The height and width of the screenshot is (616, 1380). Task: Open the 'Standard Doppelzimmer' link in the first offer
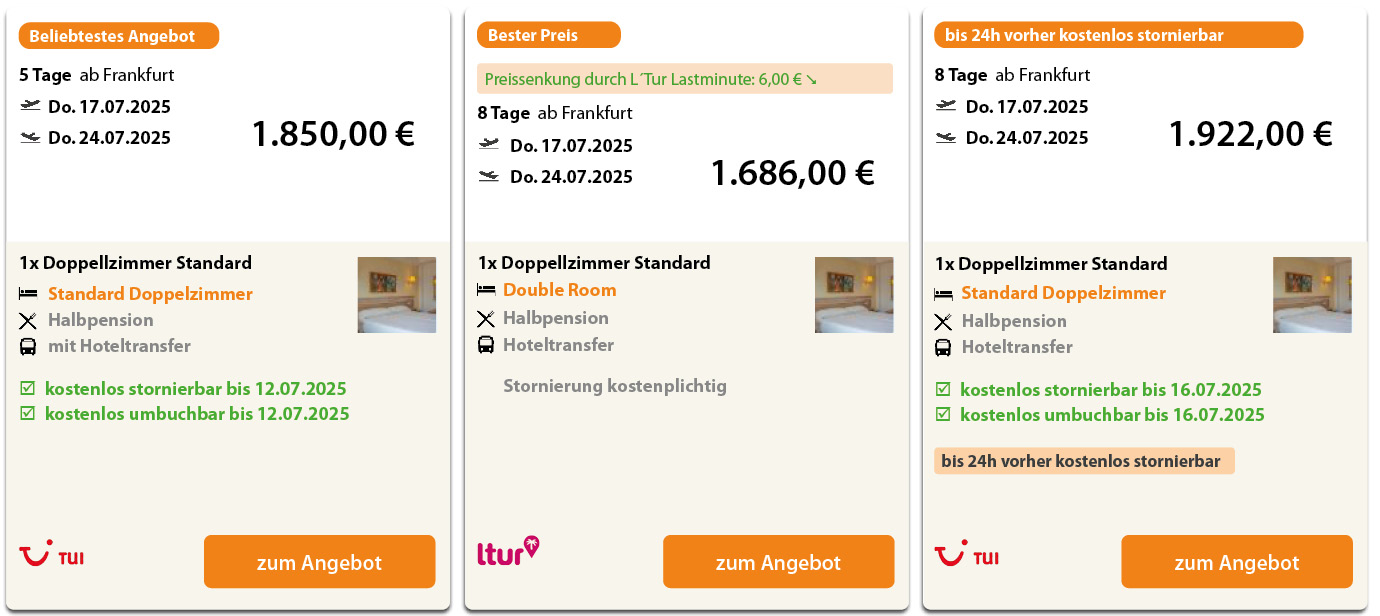point(150,294)
